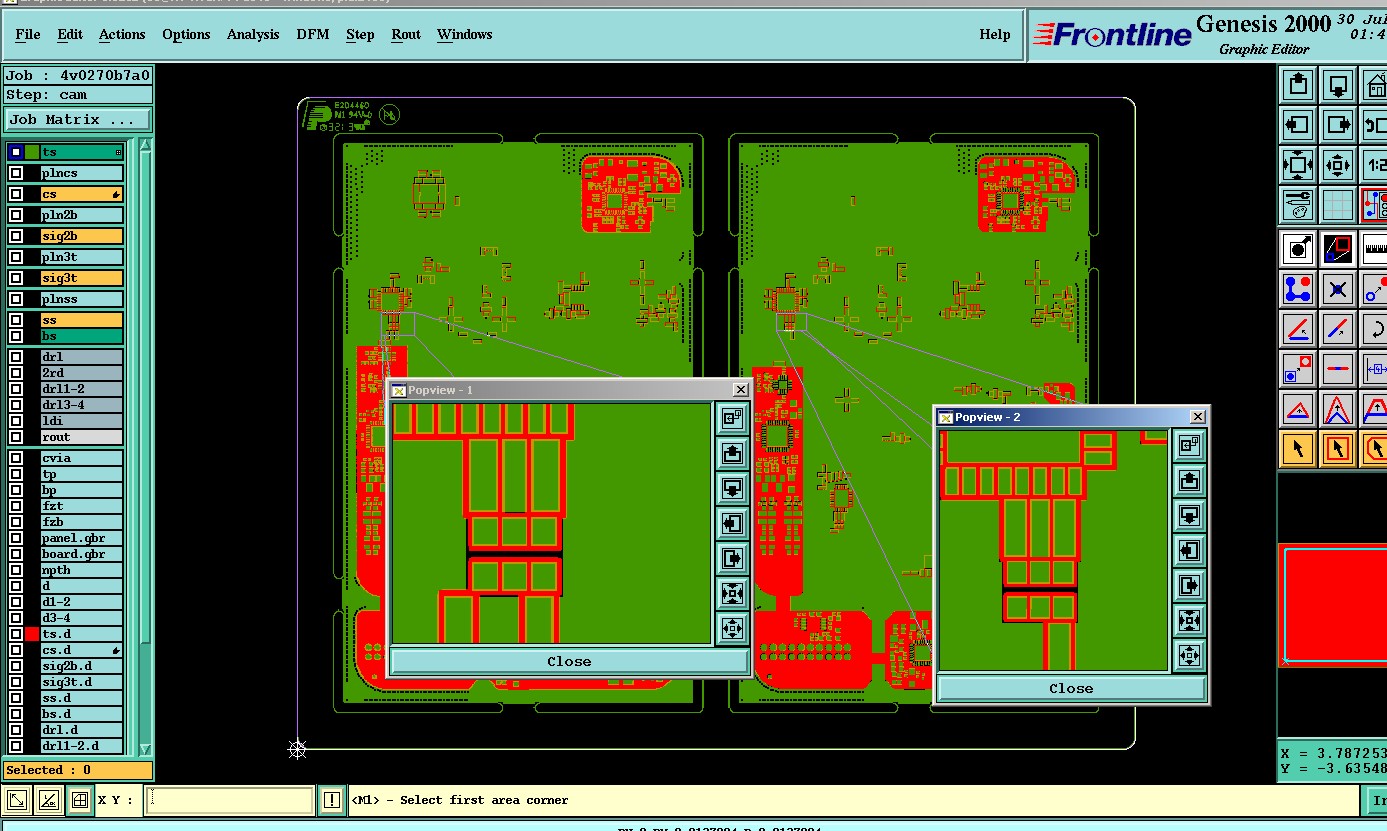Click the pan left icon in main toolbar

(x=1298, y=125)
